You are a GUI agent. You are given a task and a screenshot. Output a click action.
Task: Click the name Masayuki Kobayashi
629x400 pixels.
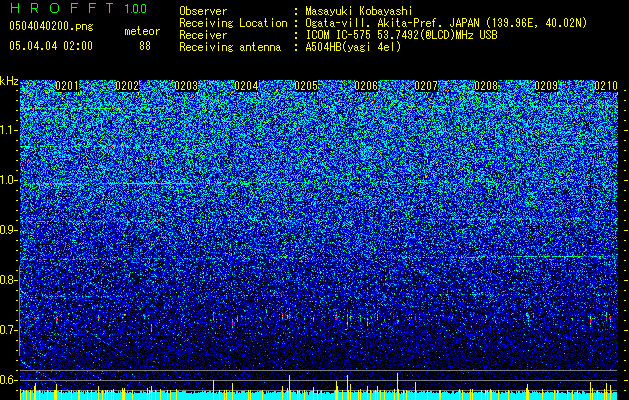click(x=359, y=11)
